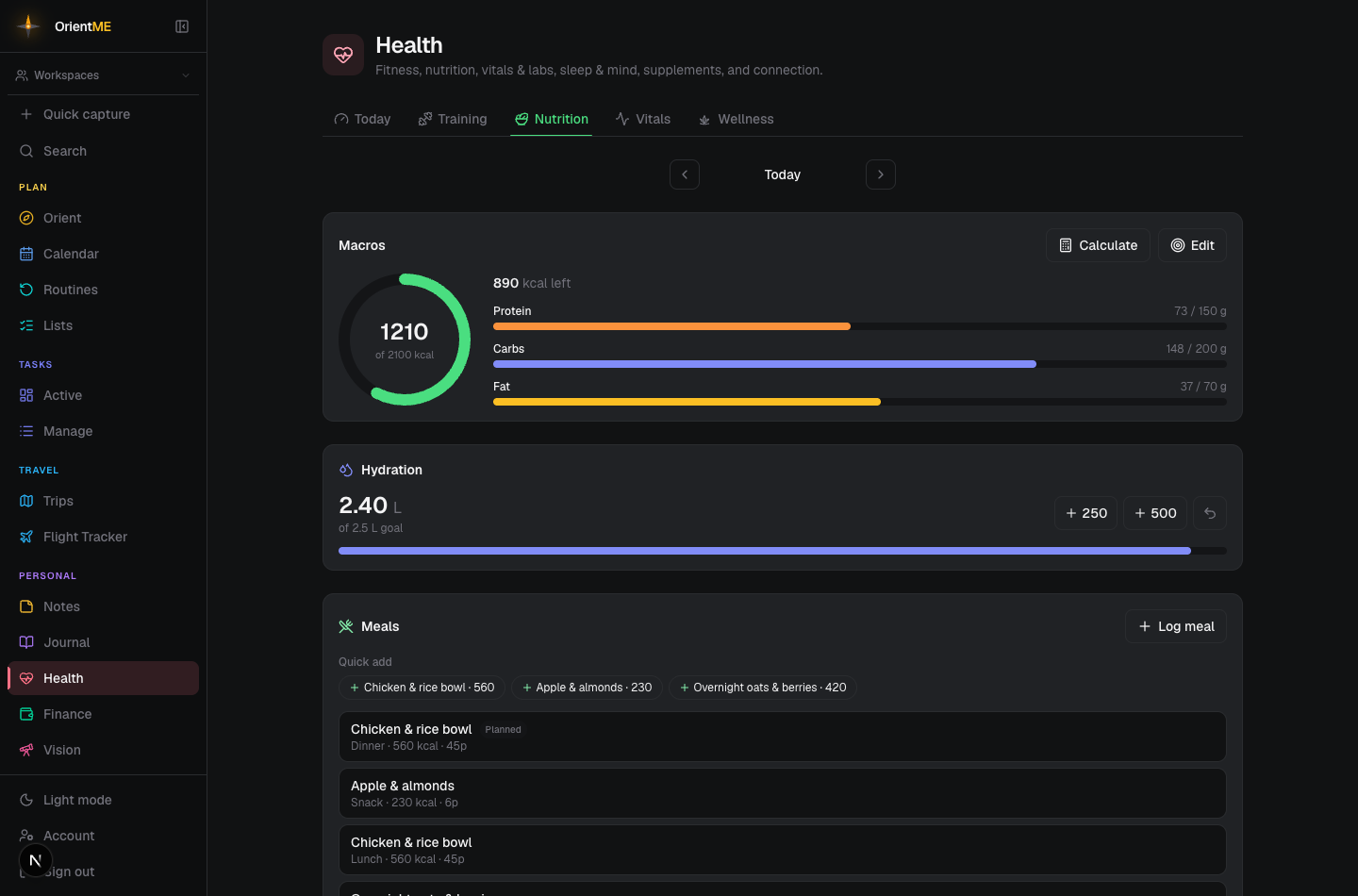The height and width of the screenshot is (896, 1358).
Task: Open Account settings
Action: coord(103,836)
